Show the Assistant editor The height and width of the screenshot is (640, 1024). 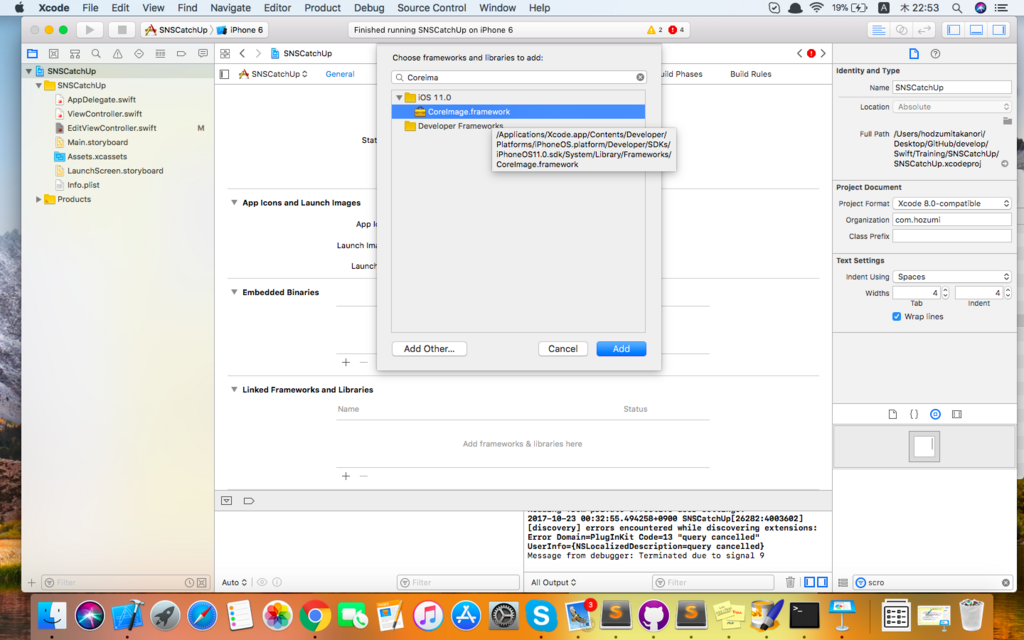click(x=901, y=30)
